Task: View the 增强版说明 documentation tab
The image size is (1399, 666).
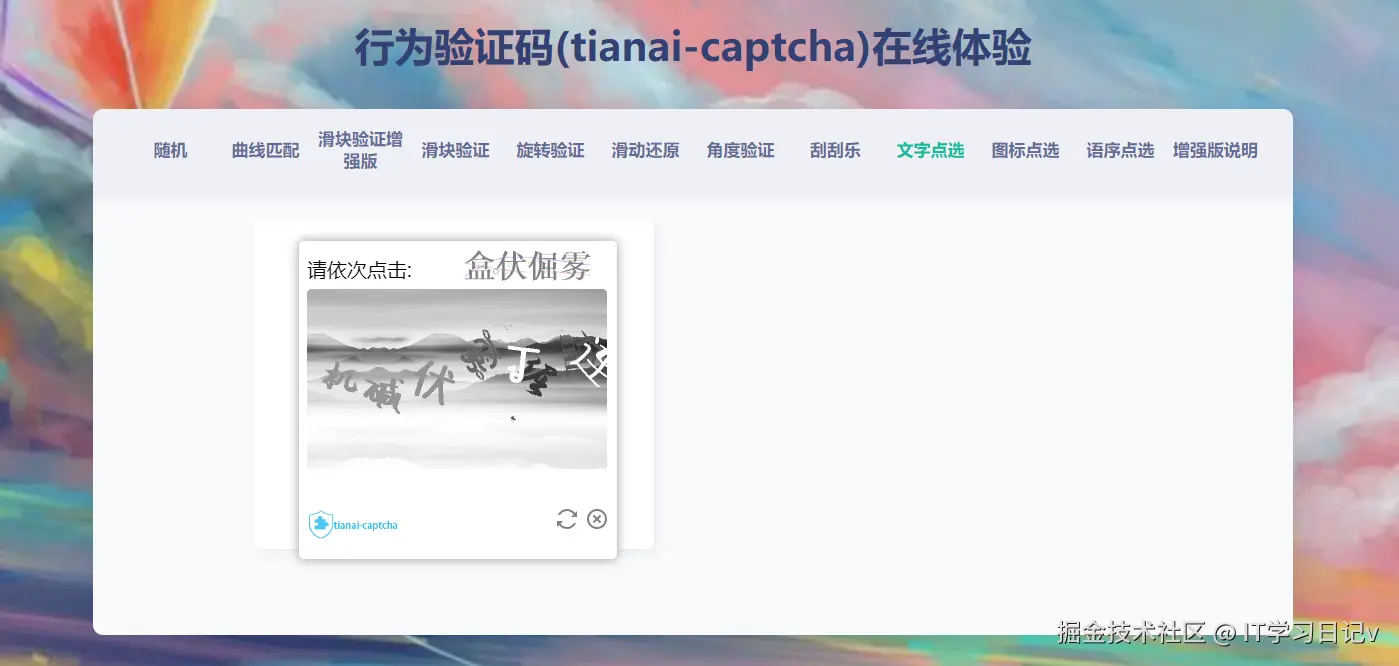Action: (x=1215, y=150)
